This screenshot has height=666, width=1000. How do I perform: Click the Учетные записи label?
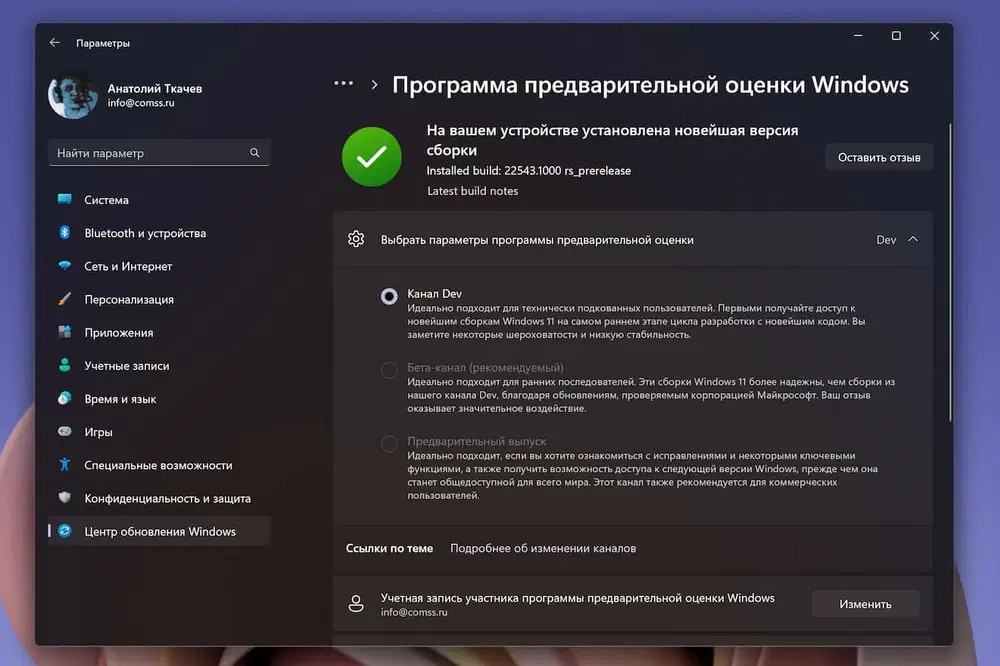click(127, 366)
